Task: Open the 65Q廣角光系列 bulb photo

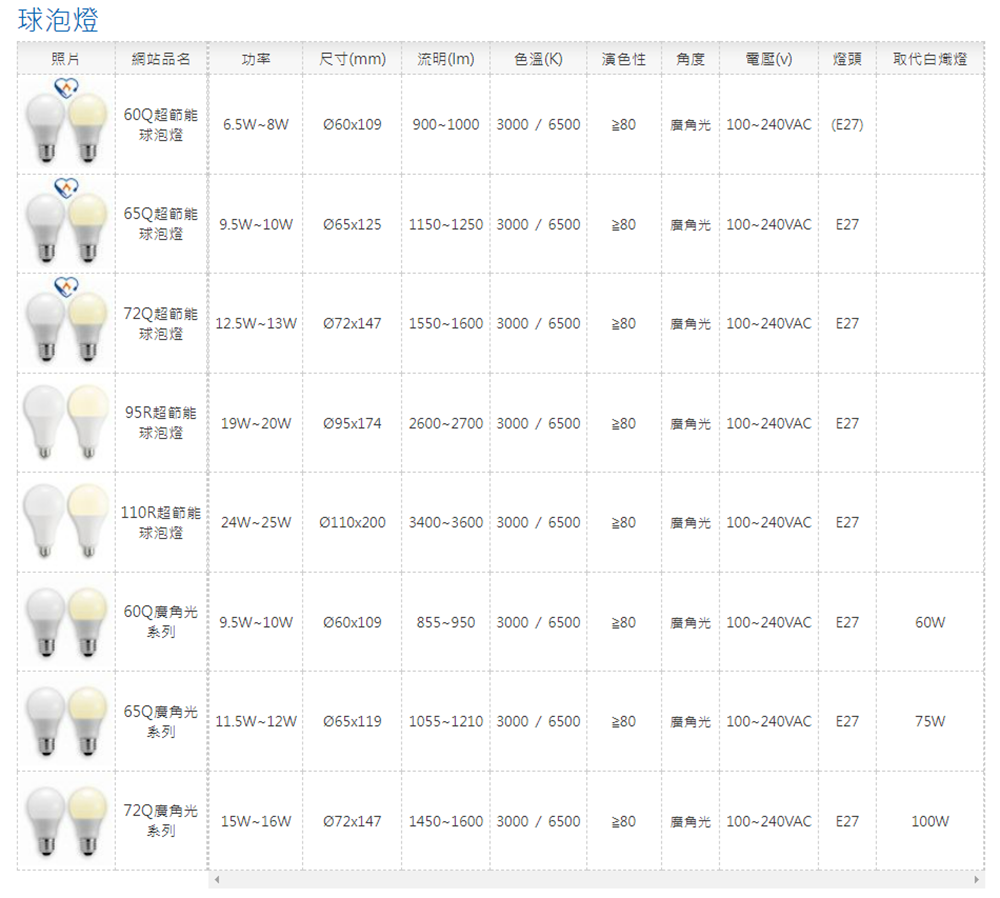Action: tap(66, 721)
